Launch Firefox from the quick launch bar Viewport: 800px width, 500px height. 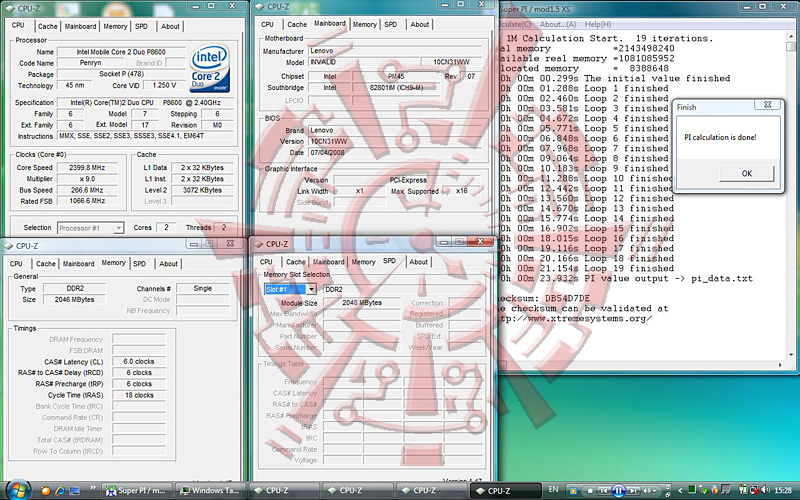point(45,491)
